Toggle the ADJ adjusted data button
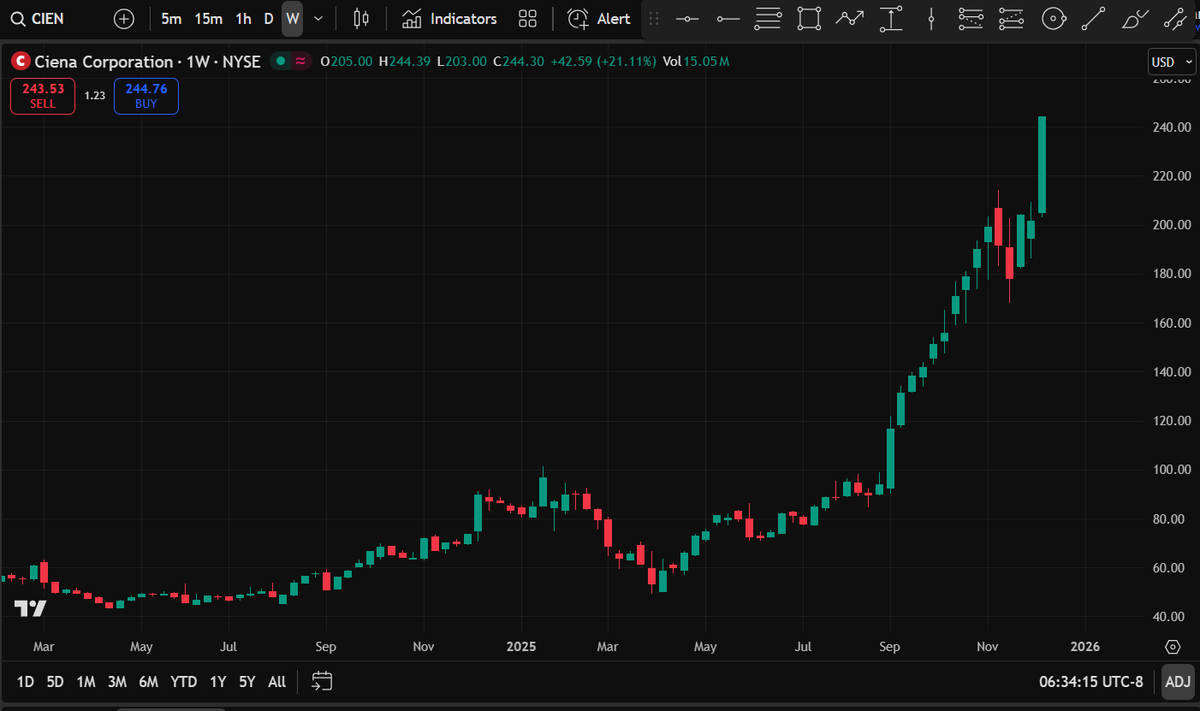This screenshot has width=1200, height=711. (1178, 682)
